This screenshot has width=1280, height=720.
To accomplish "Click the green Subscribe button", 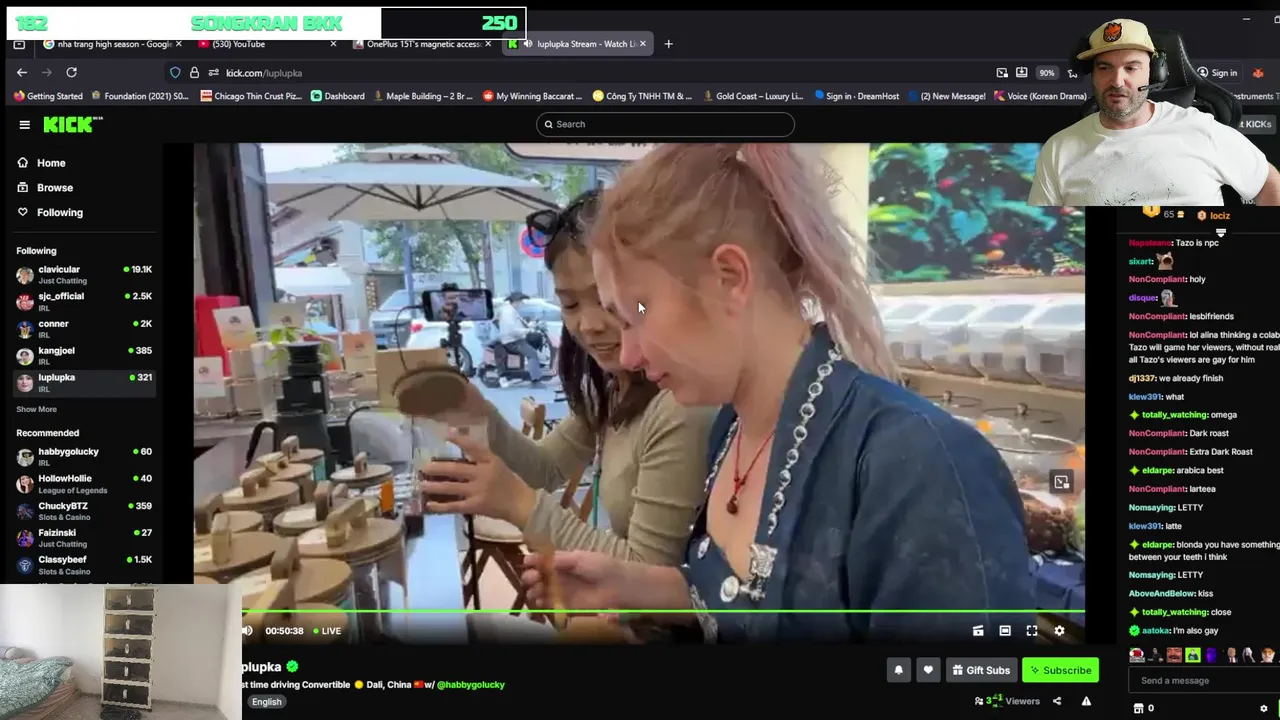I will point(1060,670).
